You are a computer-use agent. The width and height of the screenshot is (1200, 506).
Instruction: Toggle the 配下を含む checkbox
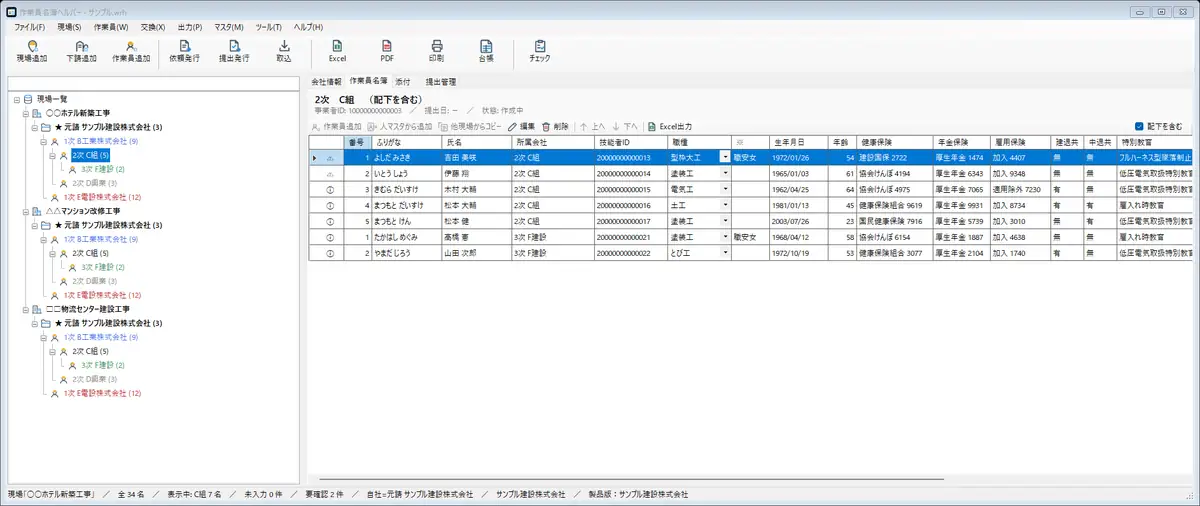point(1139,127)
